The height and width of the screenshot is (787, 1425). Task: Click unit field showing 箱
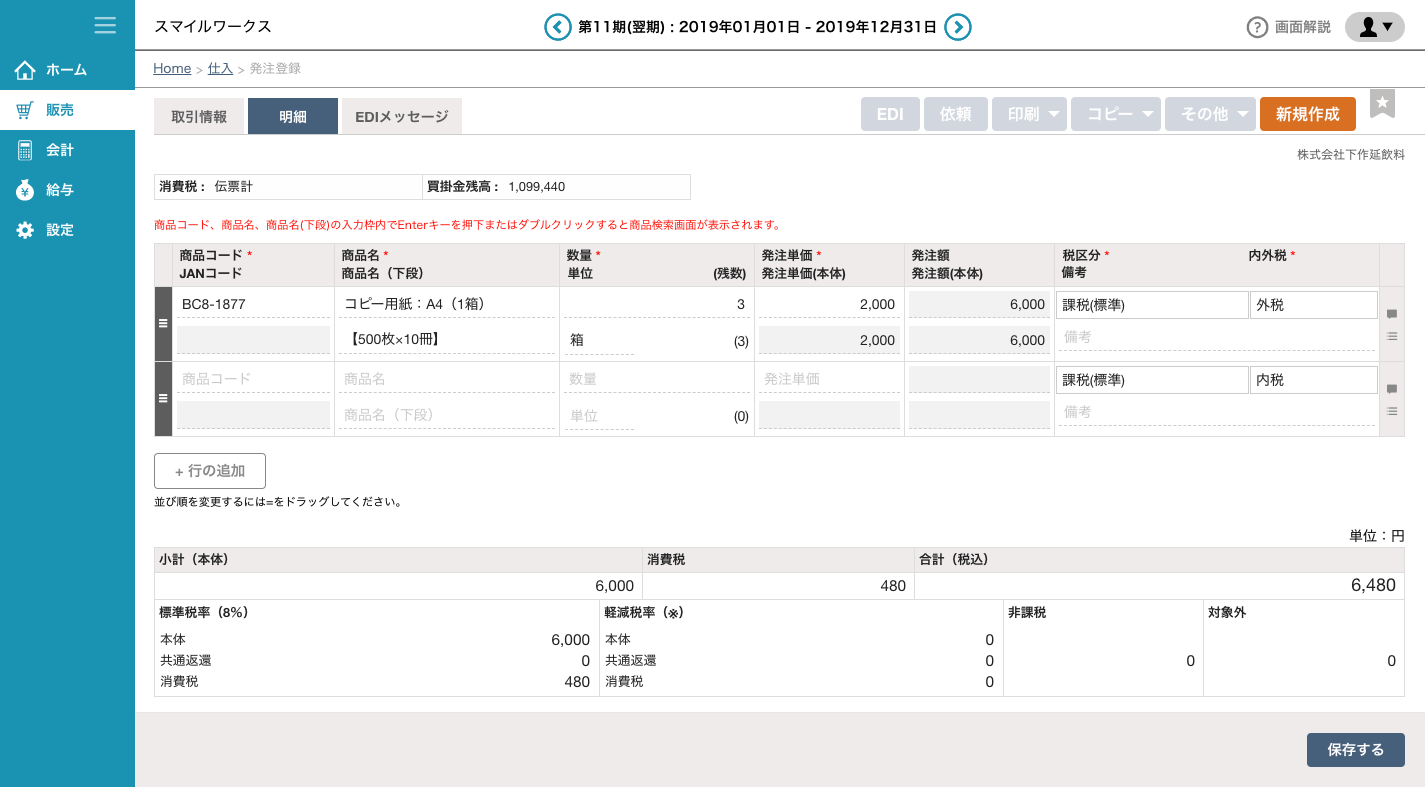click(599, 340)
